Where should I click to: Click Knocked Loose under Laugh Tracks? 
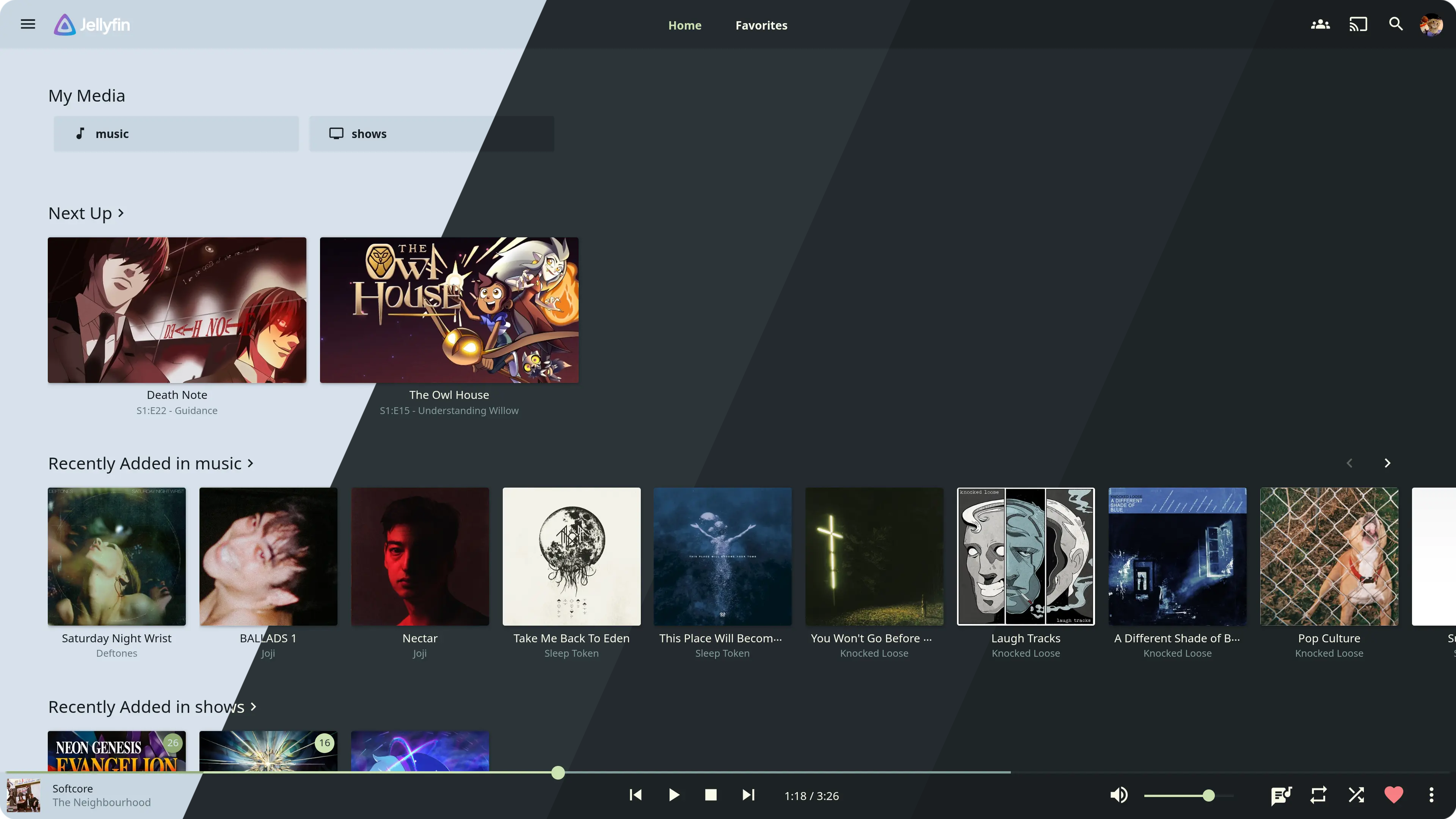pos(1026,653)
